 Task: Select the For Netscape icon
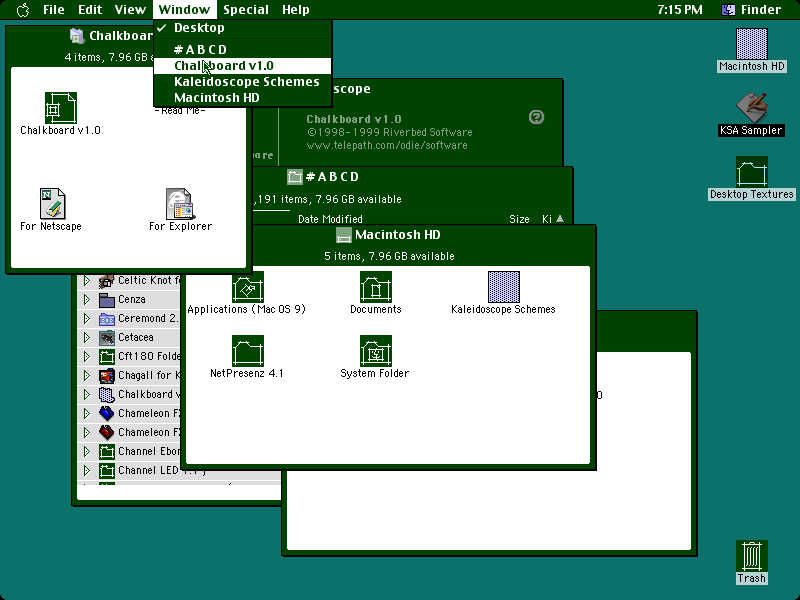[x=52, y=204]
